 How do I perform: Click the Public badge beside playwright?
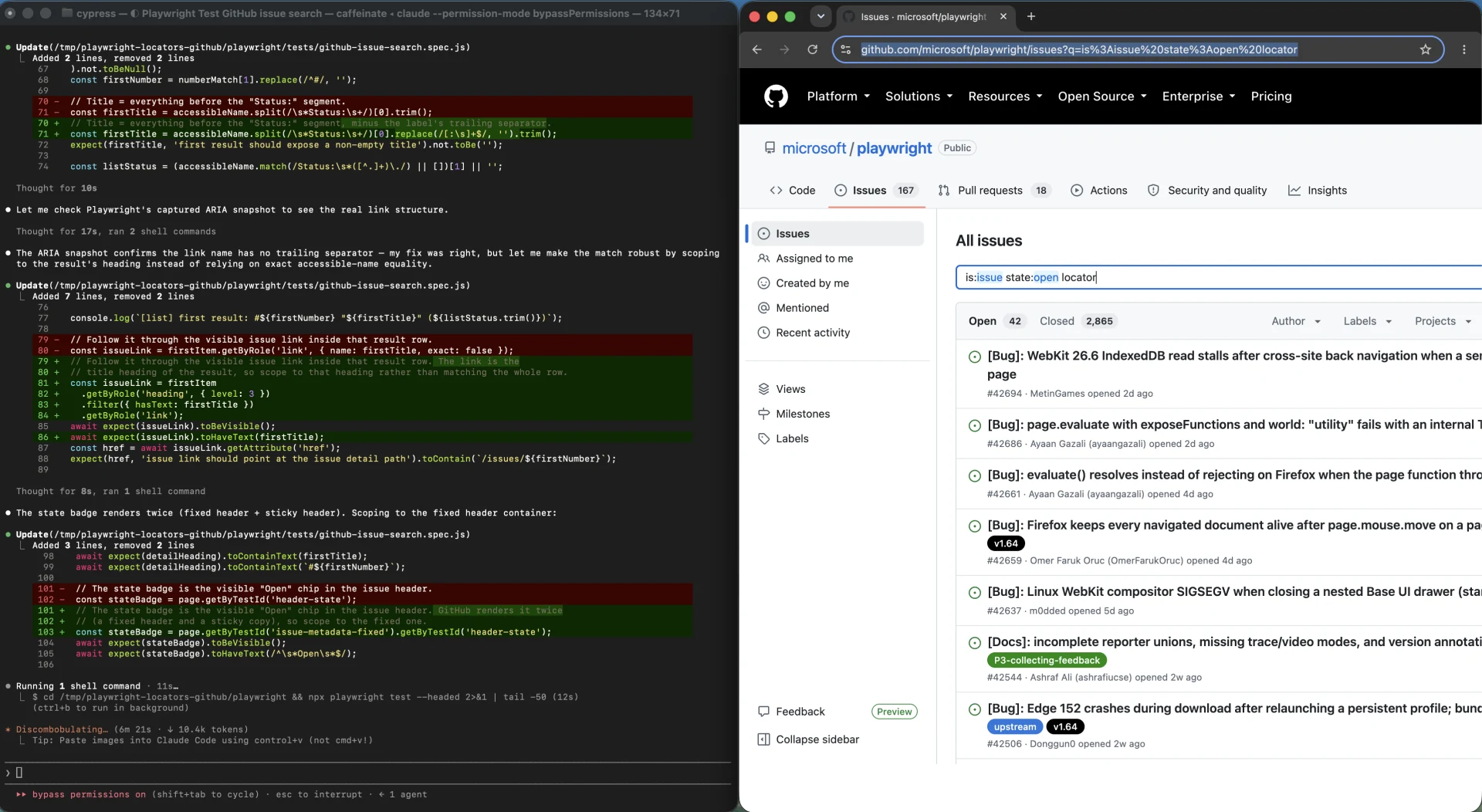[957, 148]
